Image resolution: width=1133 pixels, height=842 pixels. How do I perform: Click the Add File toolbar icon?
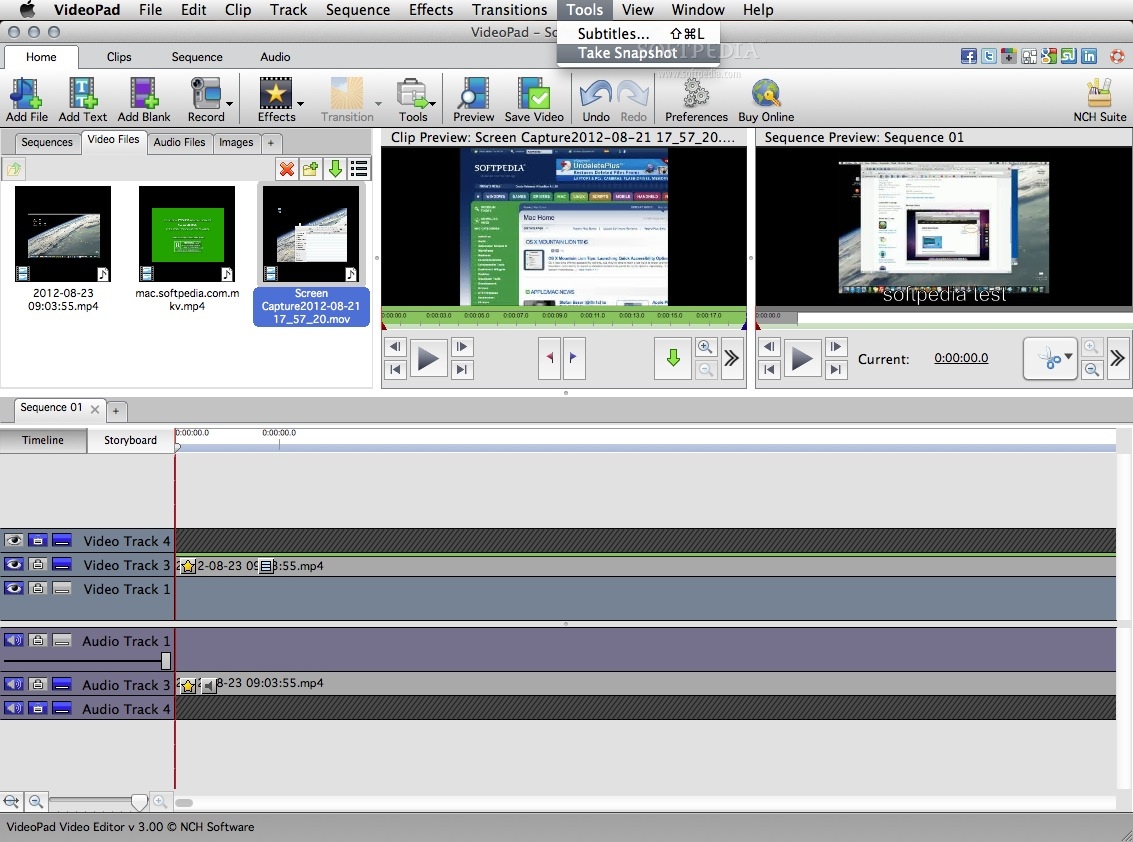(x=27, y=99)
